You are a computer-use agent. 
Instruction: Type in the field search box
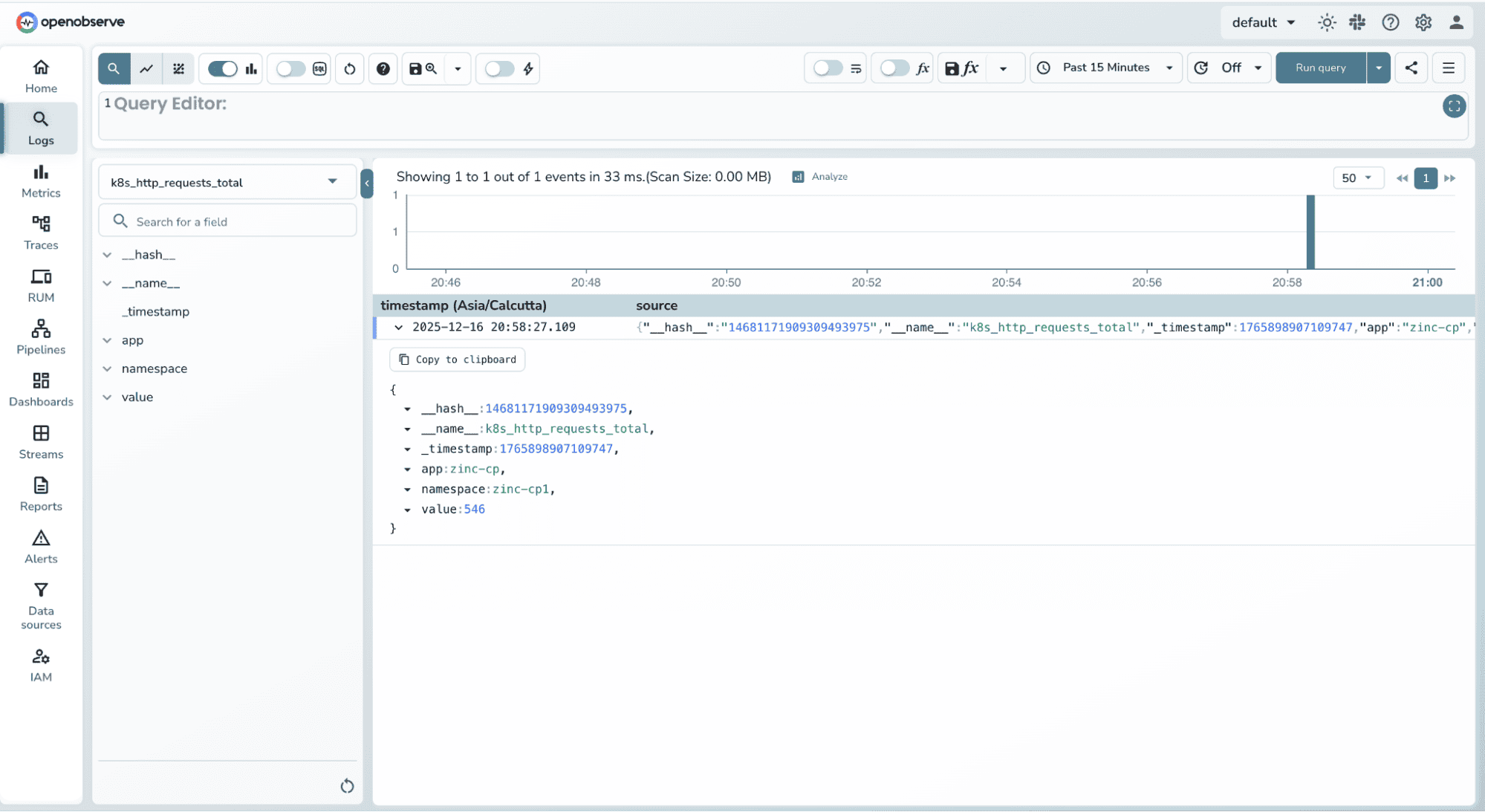point(227,221)
